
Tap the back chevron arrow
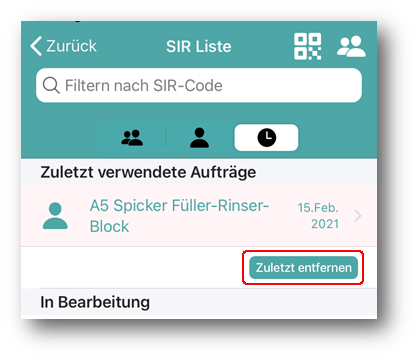tap(36, 46)
